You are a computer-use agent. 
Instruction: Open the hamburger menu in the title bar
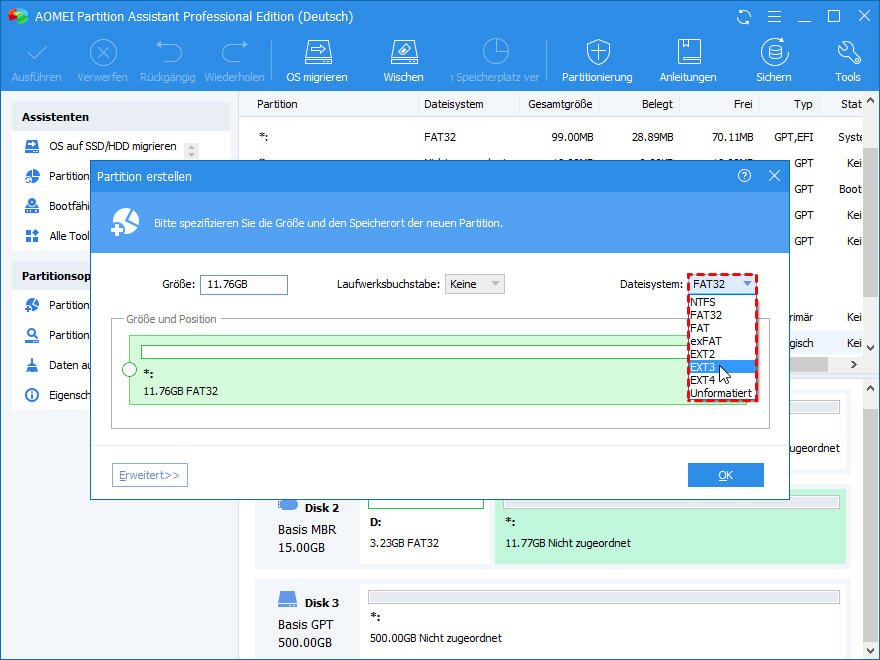(x=774, y=17)
